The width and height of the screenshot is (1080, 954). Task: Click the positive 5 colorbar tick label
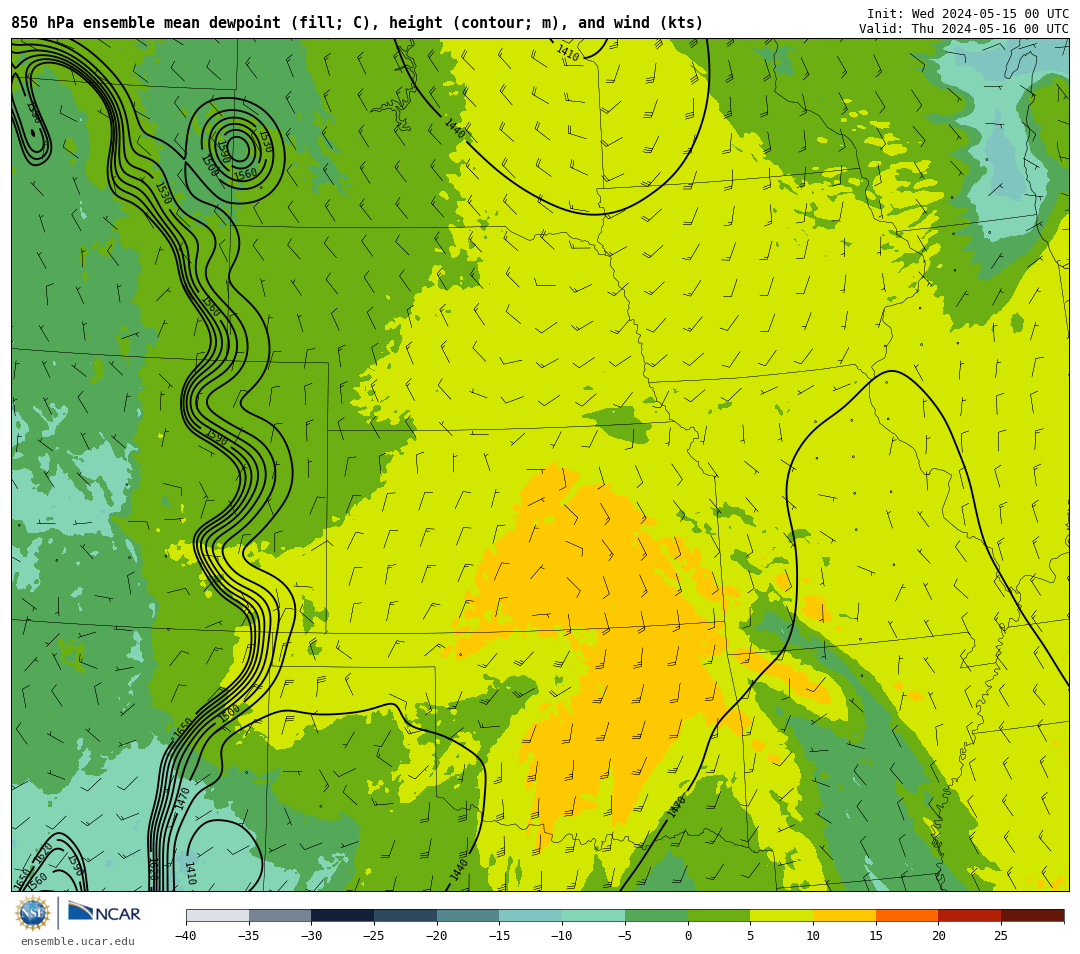pyautogui.click(x=751, y=935)
